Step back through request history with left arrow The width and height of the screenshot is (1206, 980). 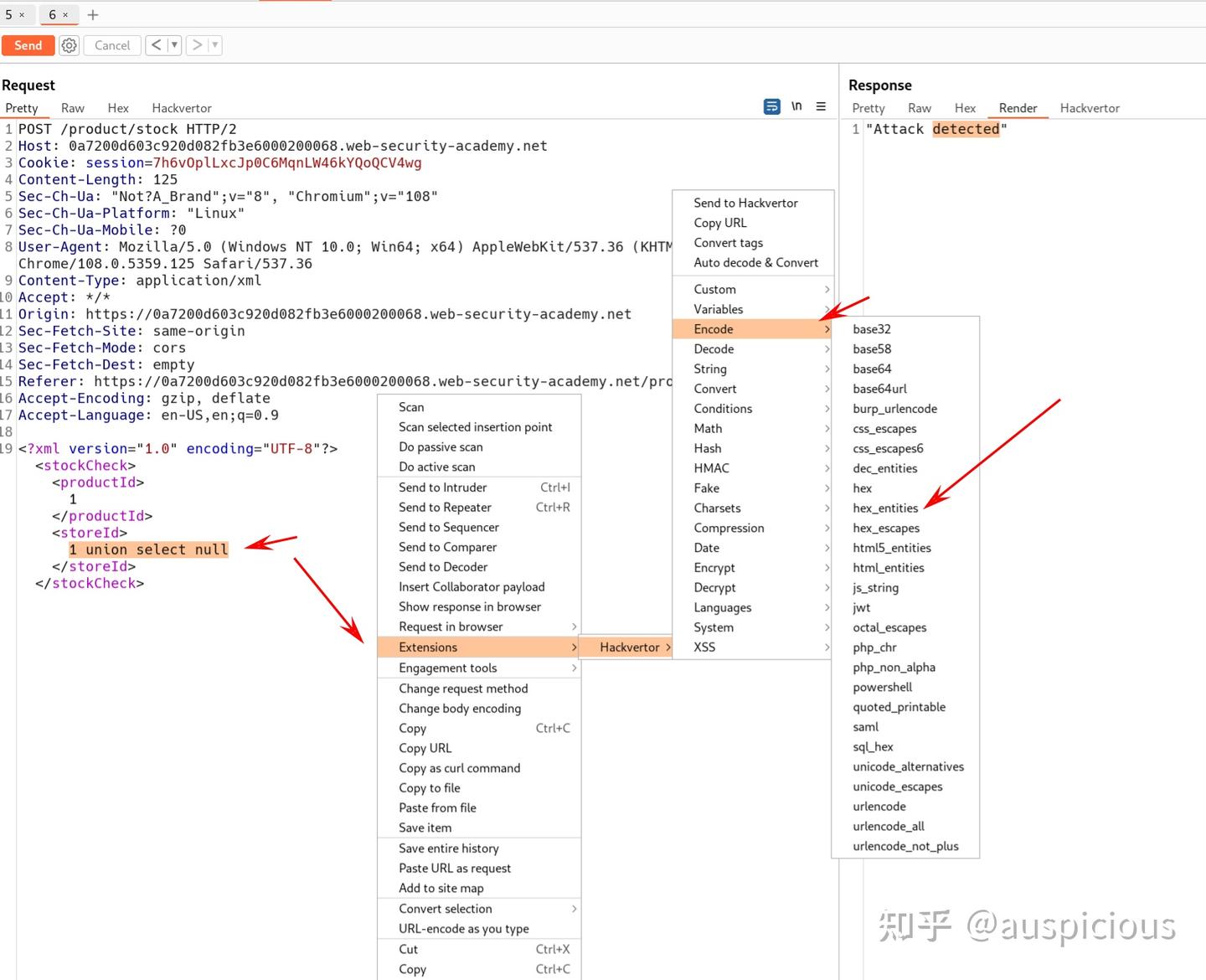(156, 44)
